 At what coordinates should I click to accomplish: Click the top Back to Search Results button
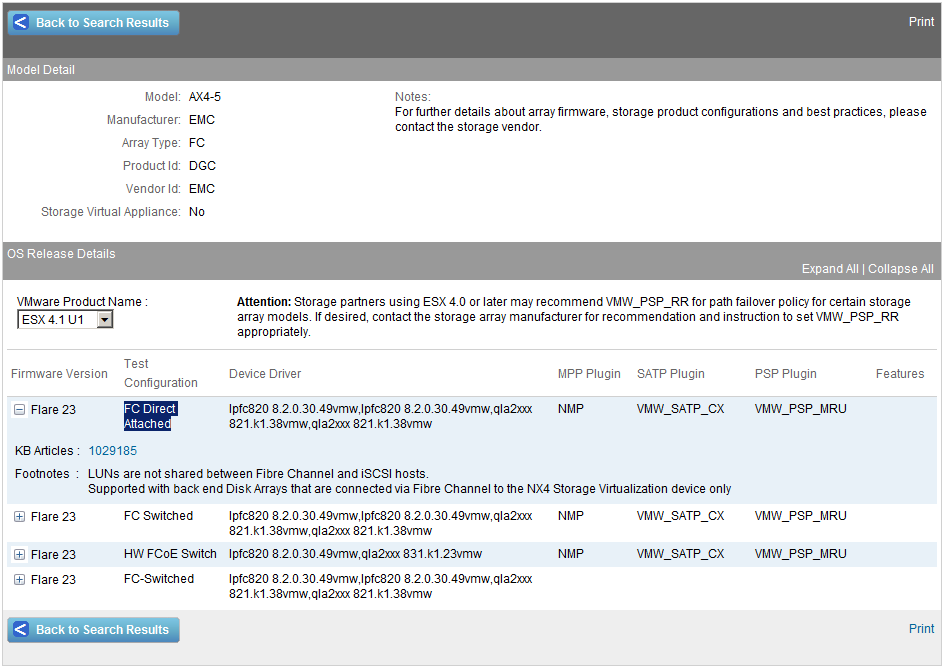pos(93,22)
